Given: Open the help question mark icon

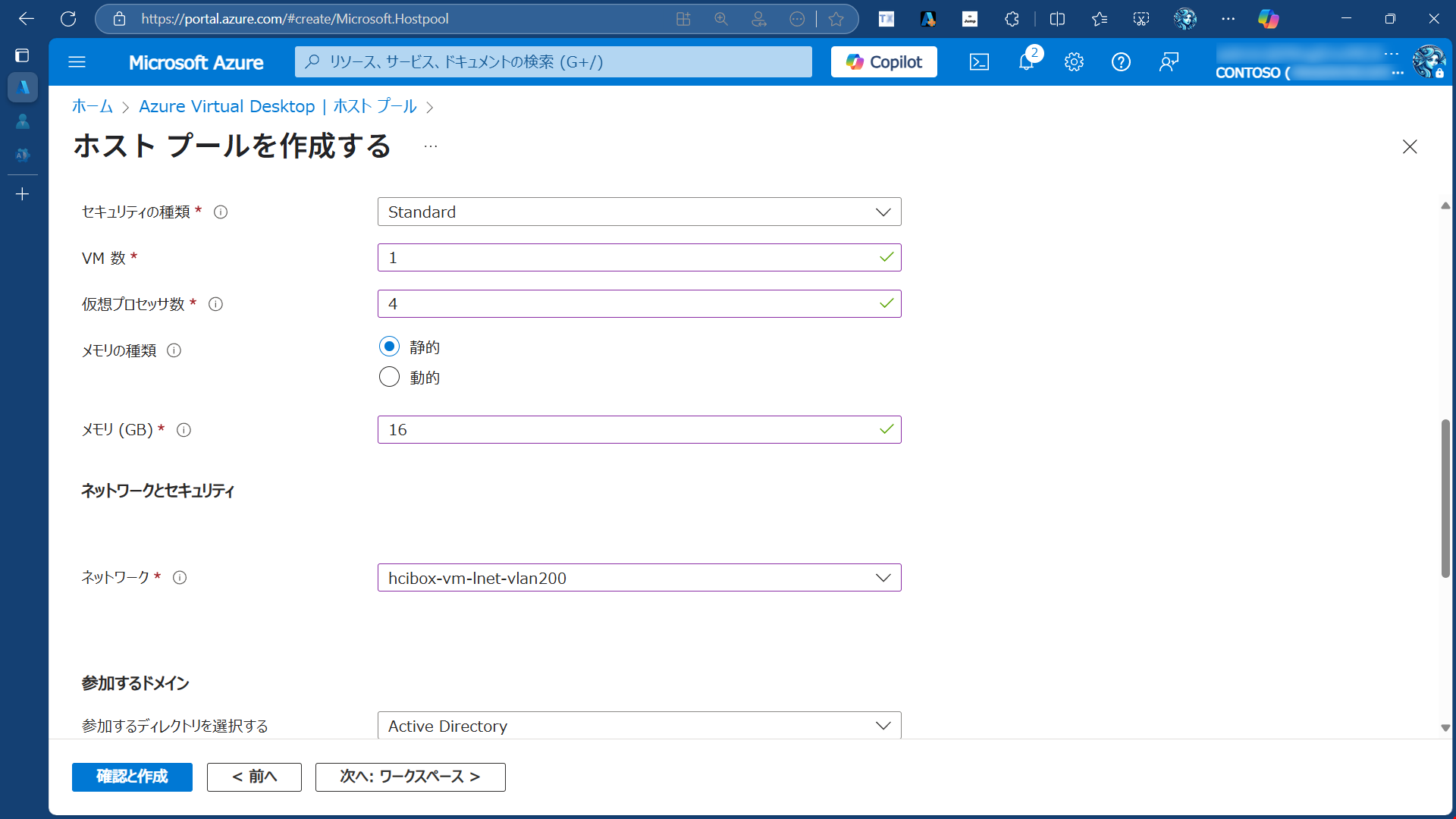Looking at the screenshot, I should [x=1121, y=62].
